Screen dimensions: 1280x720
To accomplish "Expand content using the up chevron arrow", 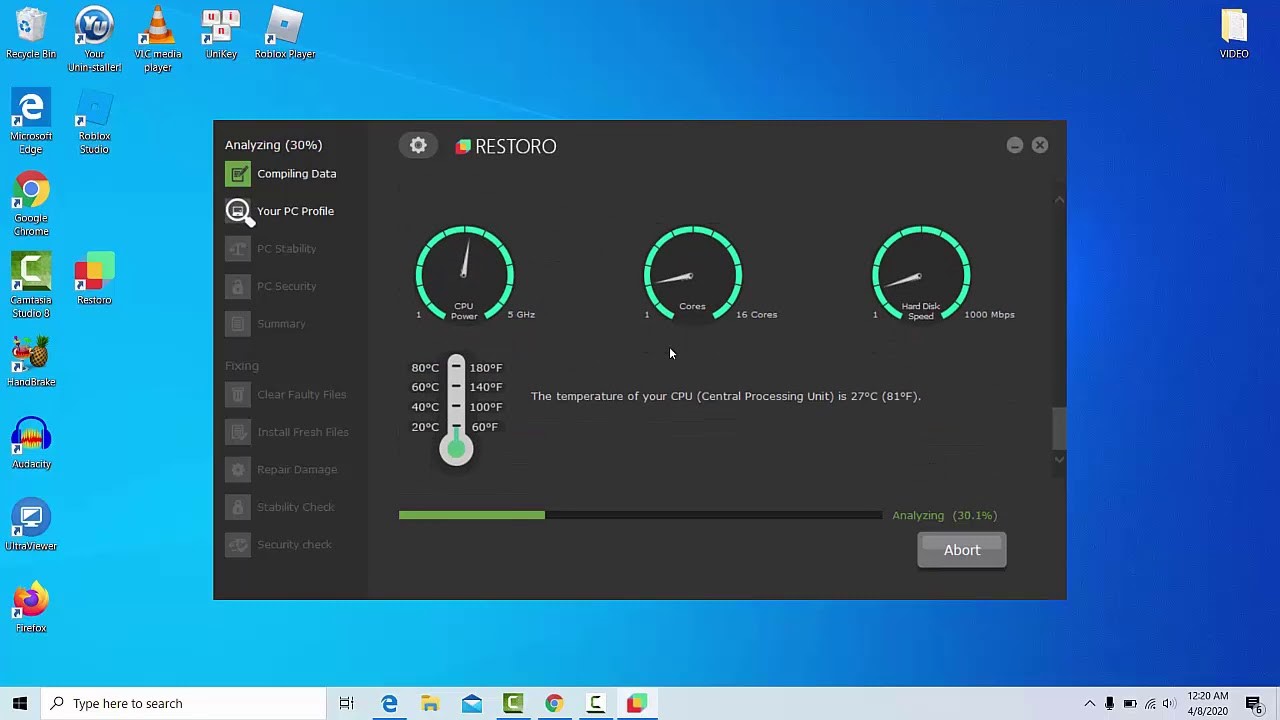I will click(x=1059, y=199).
